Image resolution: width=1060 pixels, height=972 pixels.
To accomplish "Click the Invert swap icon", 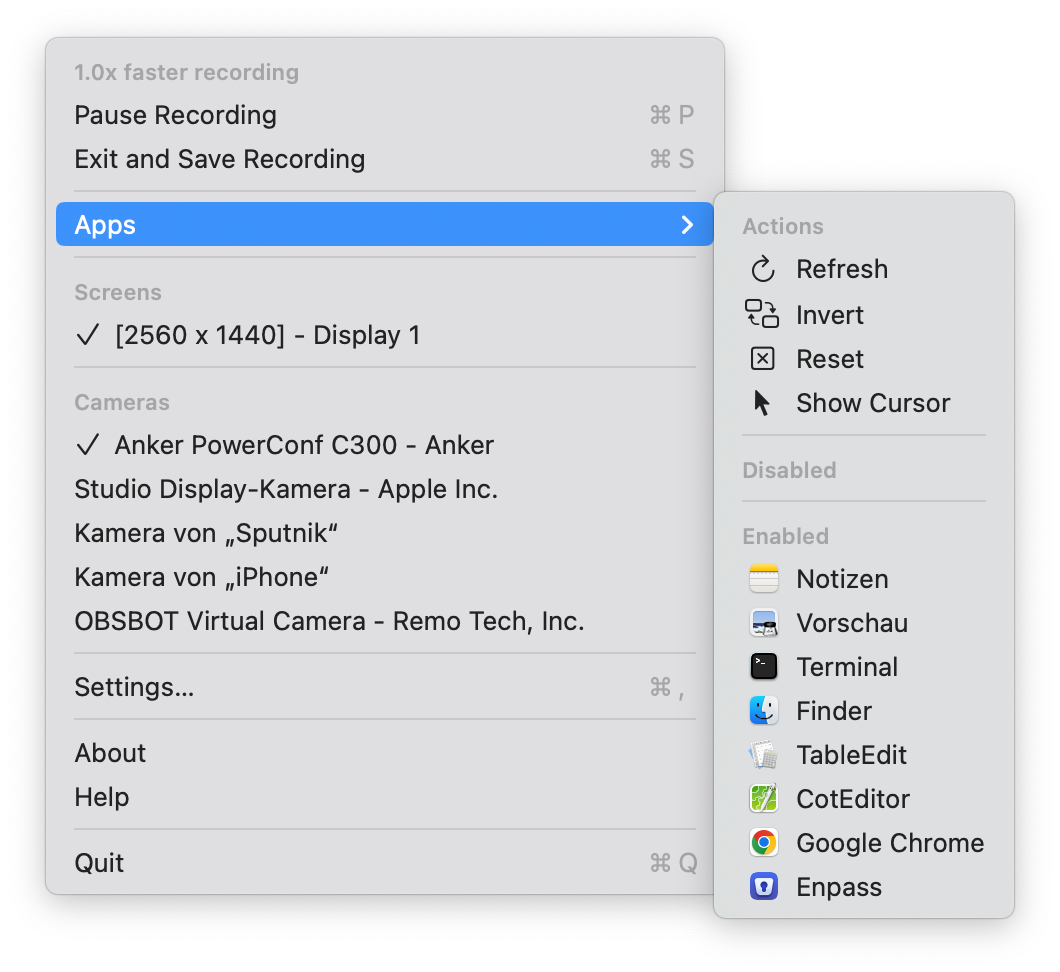I will coord(762,314).
